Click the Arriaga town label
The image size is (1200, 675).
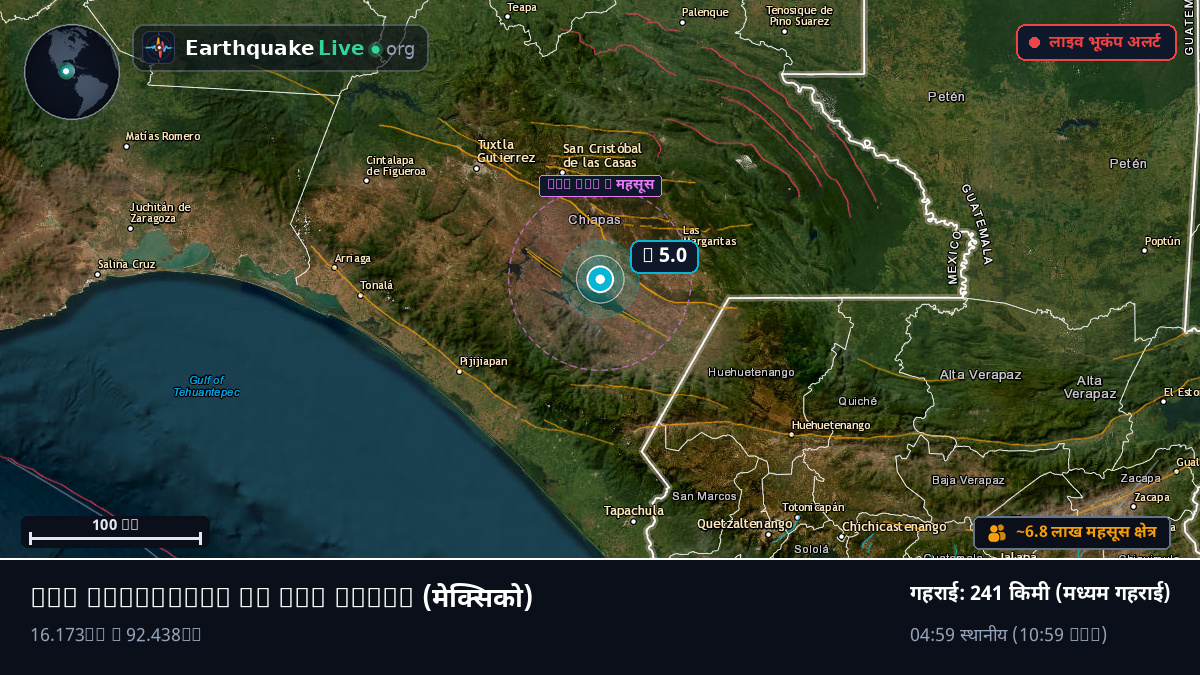[352, 258]
